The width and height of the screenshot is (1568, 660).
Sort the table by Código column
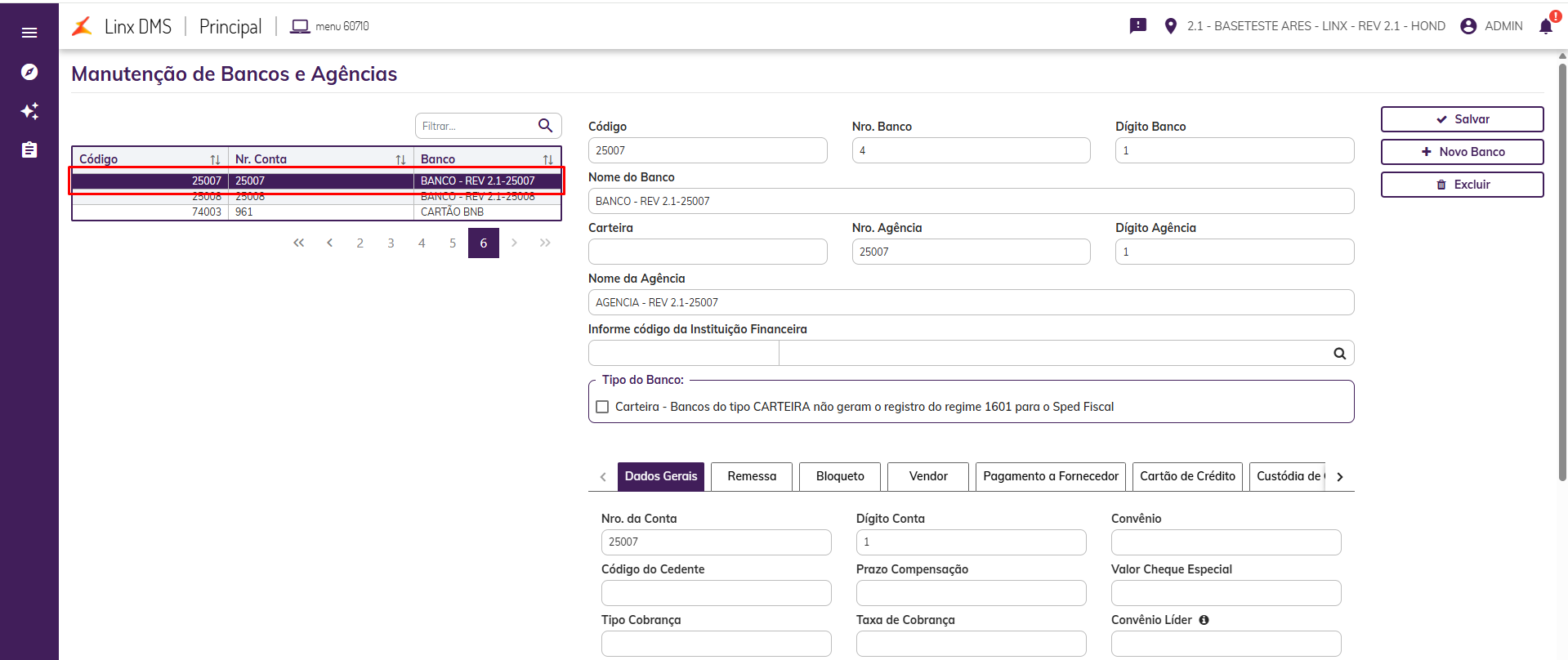tap(215, 159)
